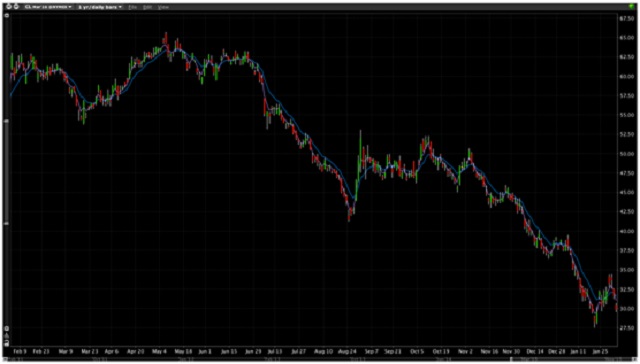The image size is (640, 364).
Task: Click the 27.50 price axis label
Action: point(627,328)
